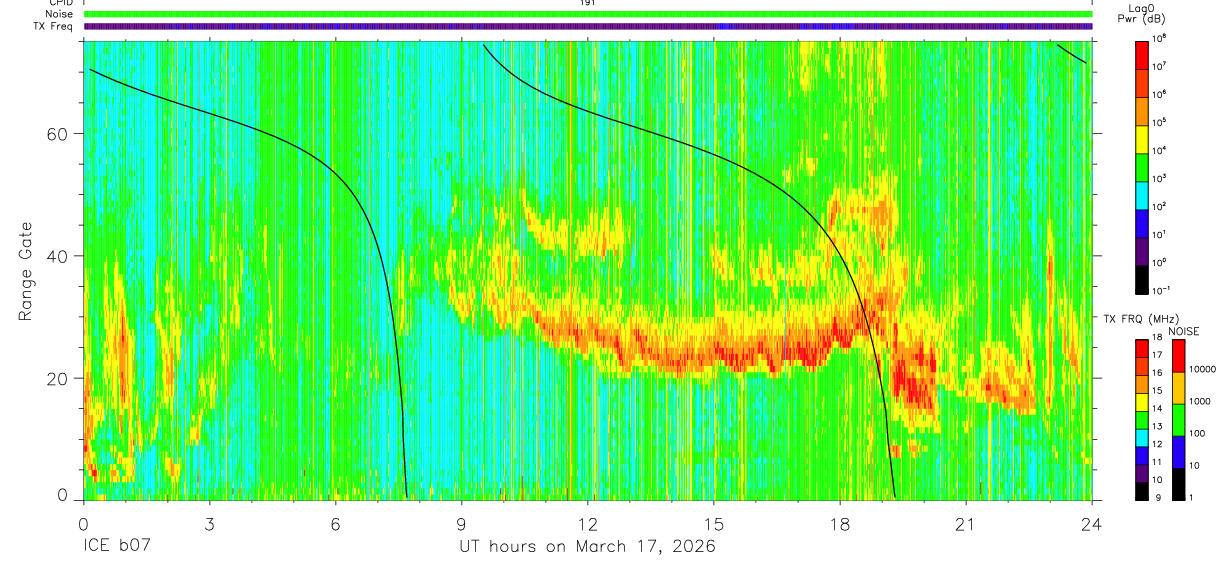This screenshot has height=567, width=1228.
Task: Click the NOISE legend value '100'
Action: pos(1198,433)
